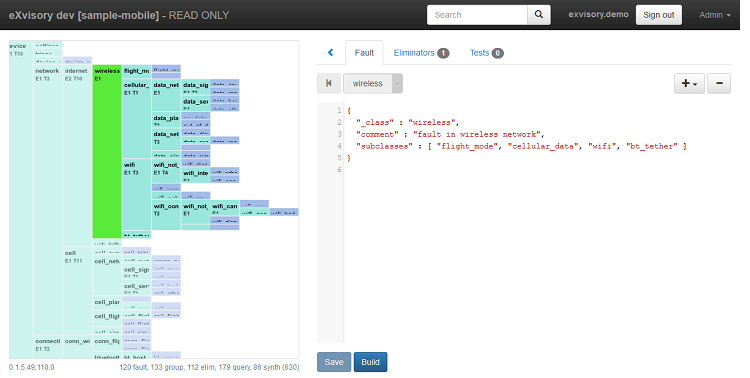Select the conn_wi treemap node
750x378 pixels.
[x=77, y=346]
